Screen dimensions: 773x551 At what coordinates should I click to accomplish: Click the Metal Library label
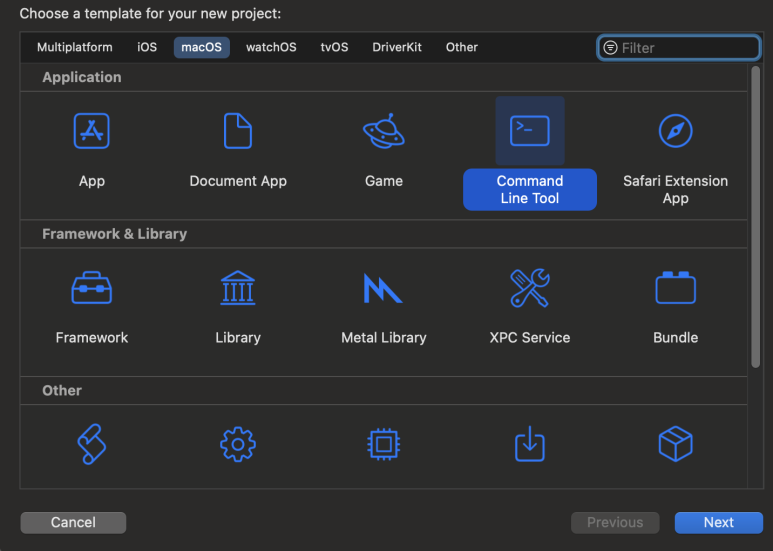click(384, 338)
